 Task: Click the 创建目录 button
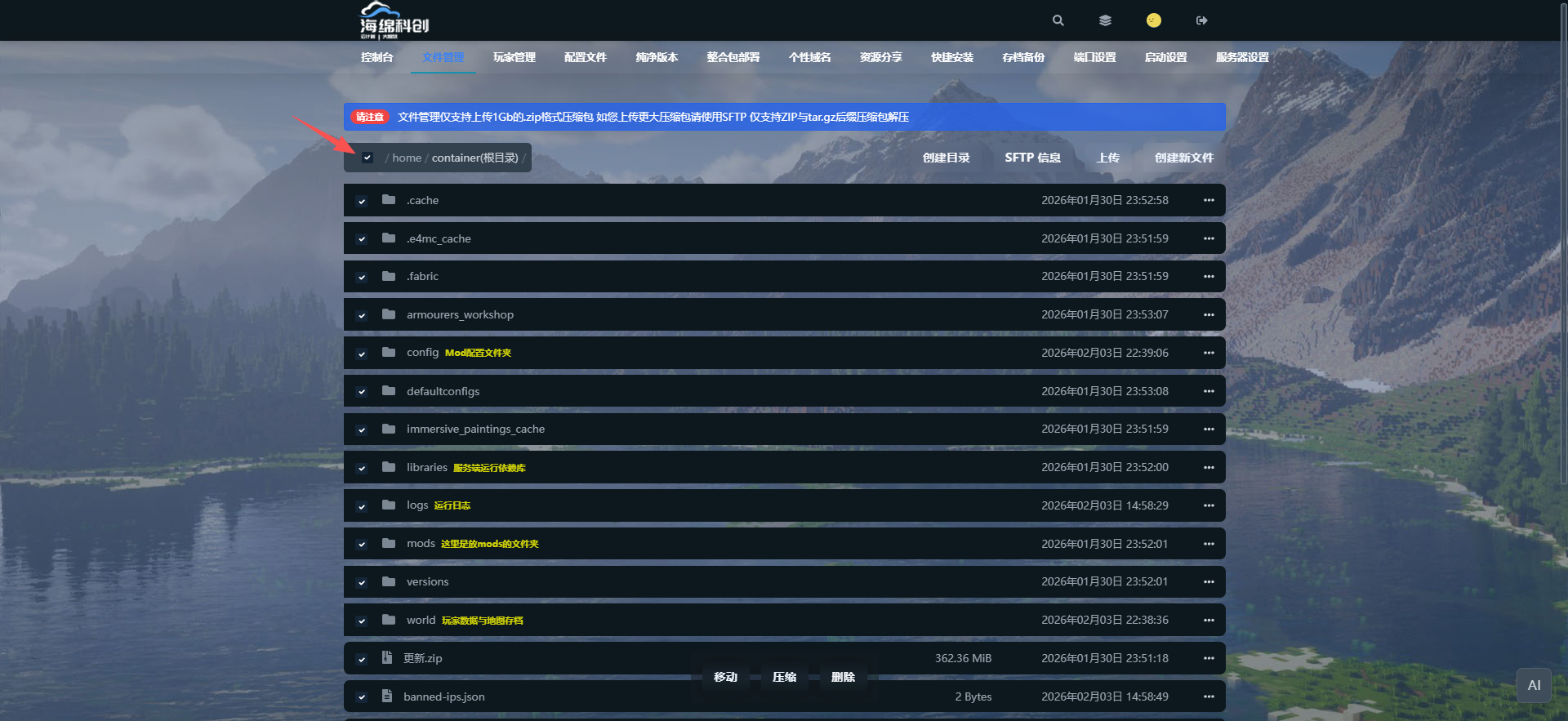946,158
